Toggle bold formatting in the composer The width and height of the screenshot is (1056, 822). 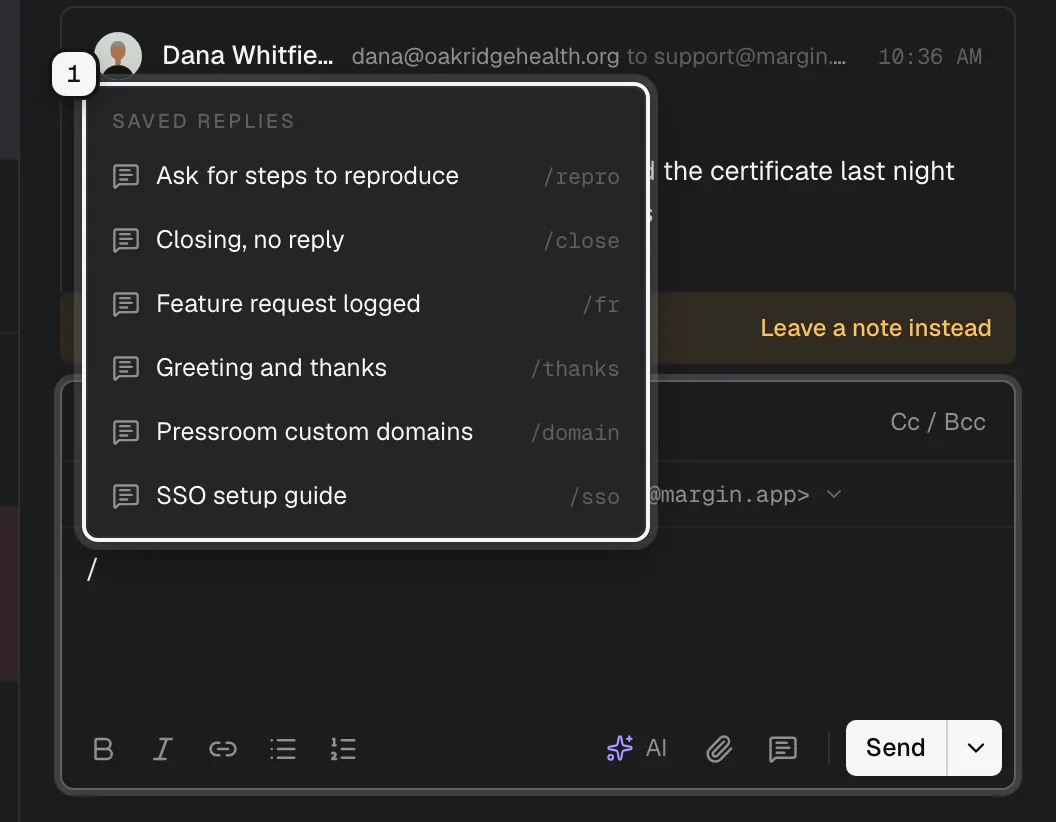[x=103, y=749]
